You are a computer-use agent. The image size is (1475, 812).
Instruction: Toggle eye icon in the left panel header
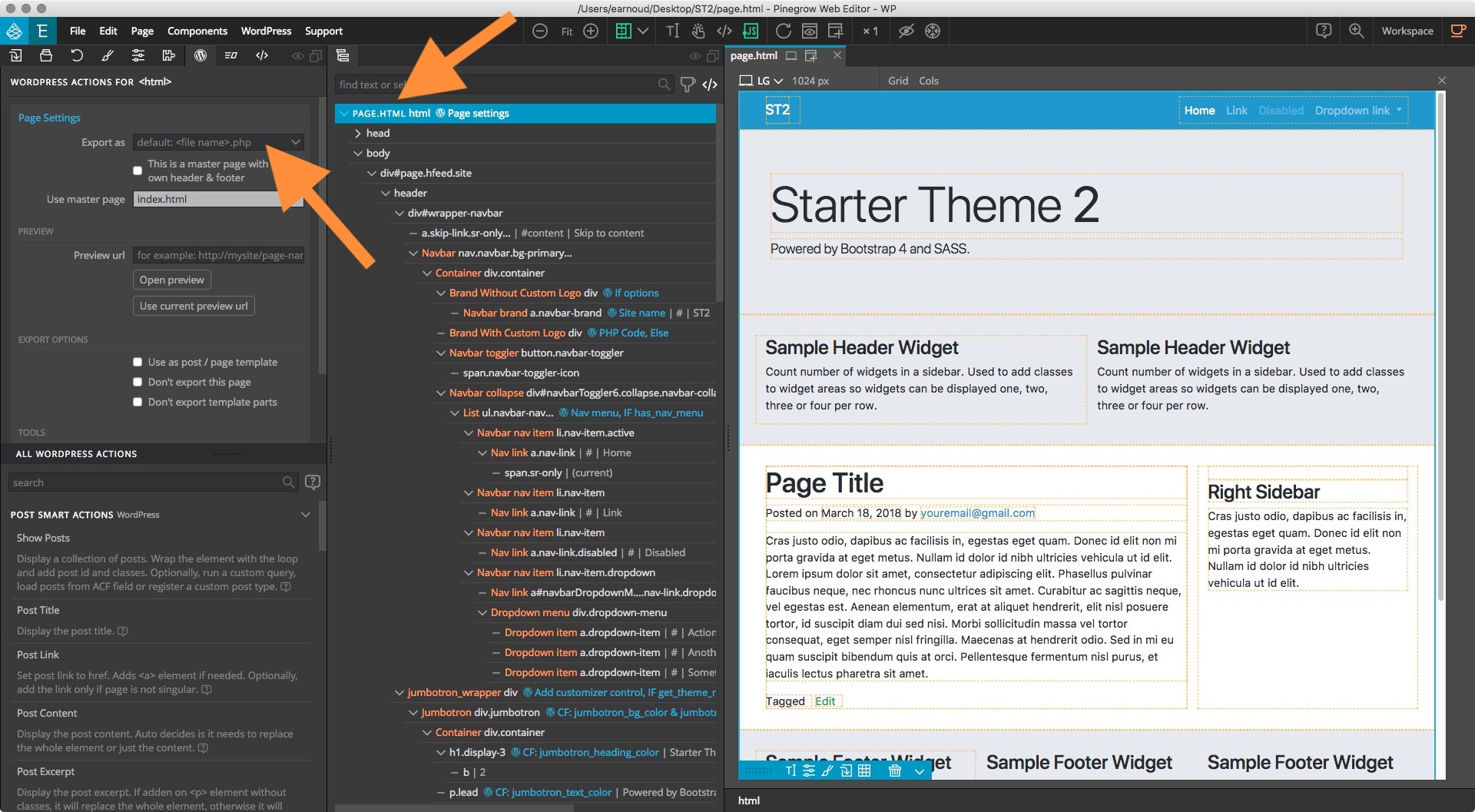(x=298, y=56)
